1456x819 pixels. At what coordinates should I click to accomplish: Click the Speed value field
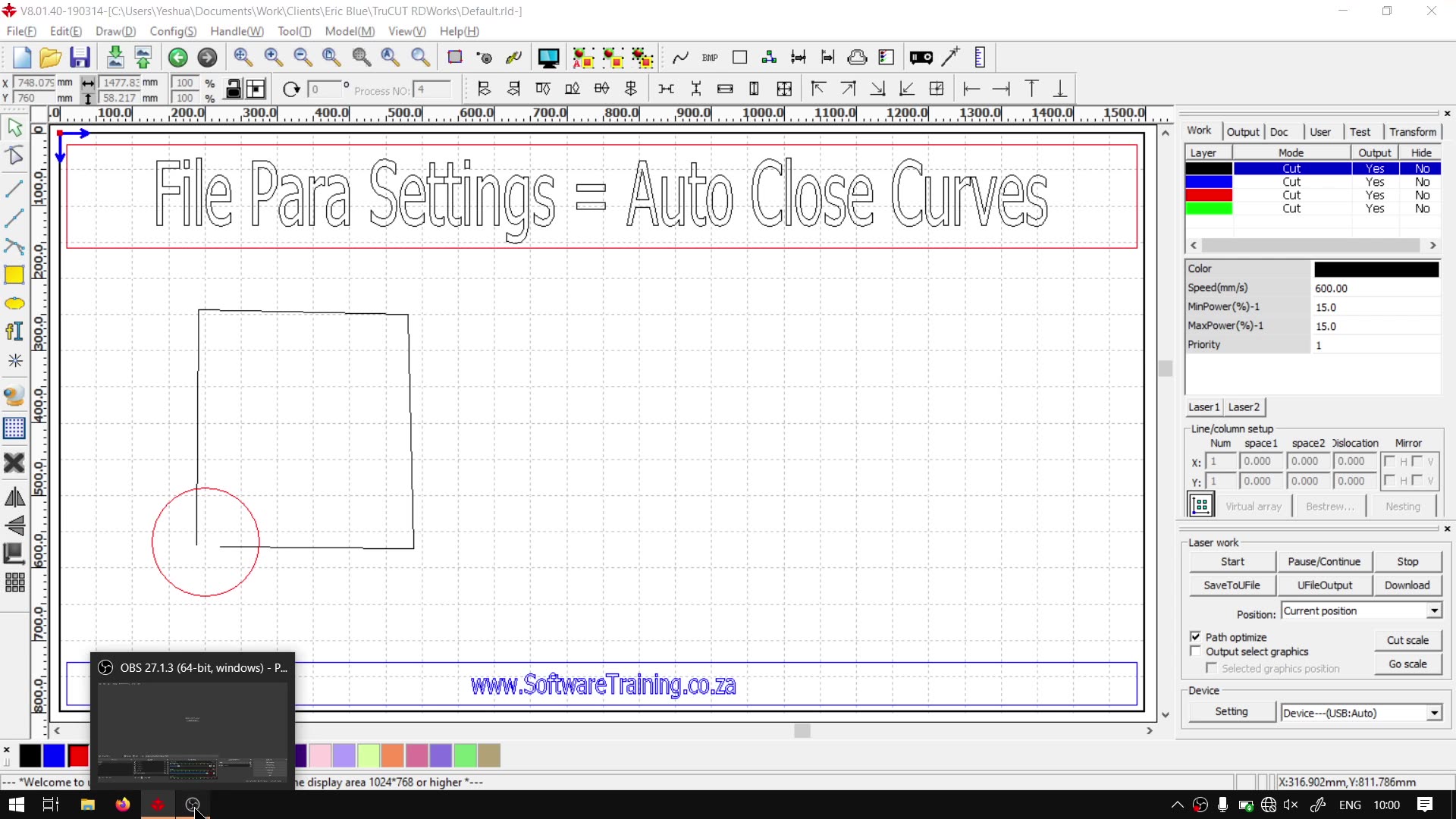pyautogui.click(x=1375, y=288)
